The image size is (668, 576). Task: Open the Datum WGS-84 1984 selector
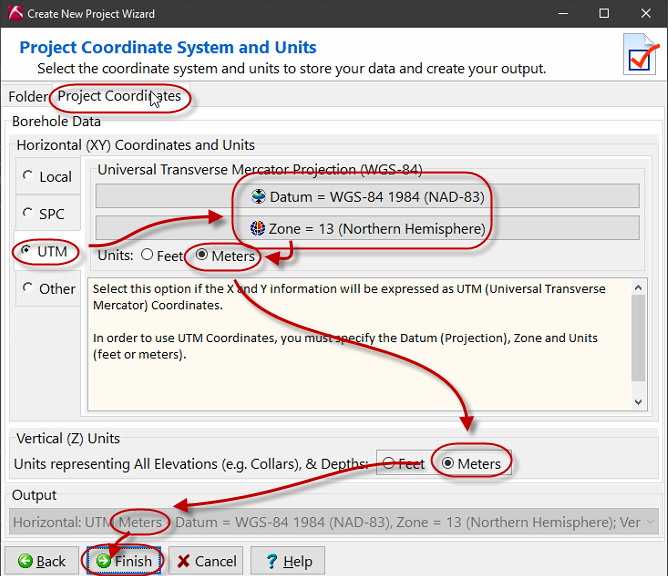point(367,197)
